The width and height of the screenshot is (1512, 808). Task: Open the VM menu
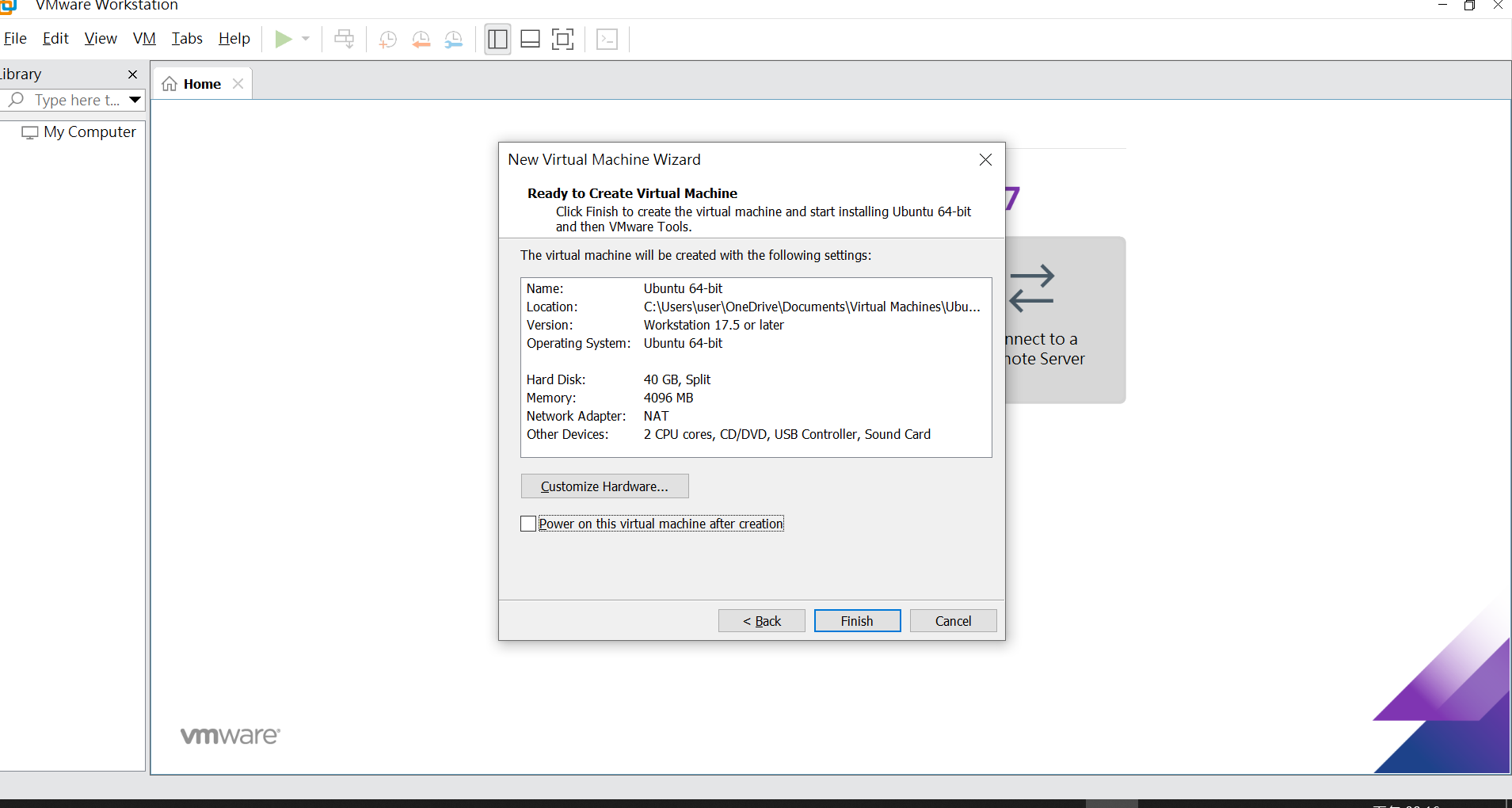tap(144, 38)
